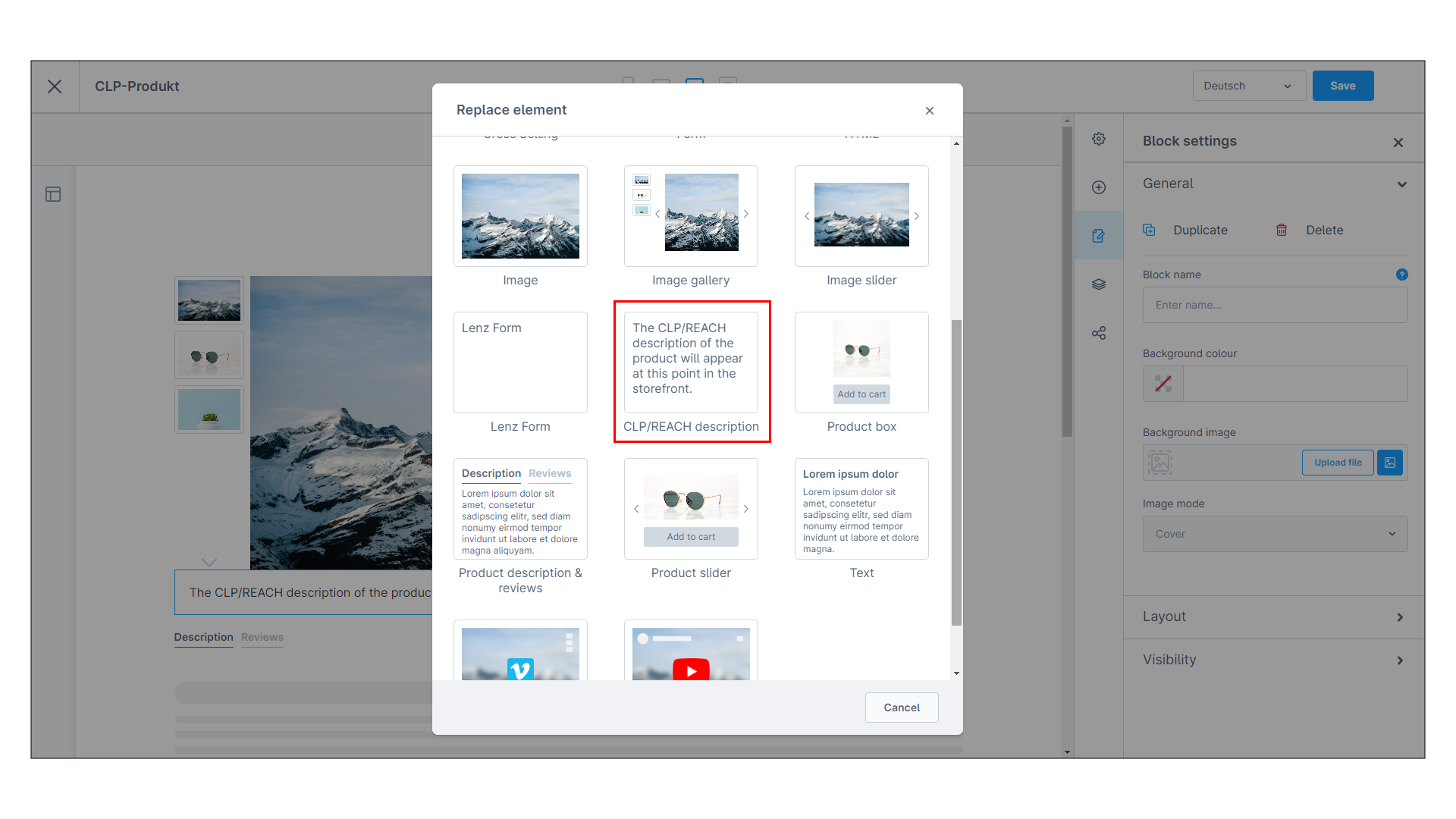The width and height of the screenshot is (1456, 819).
Task: Click the Cancel button
Action: [902, 708]
